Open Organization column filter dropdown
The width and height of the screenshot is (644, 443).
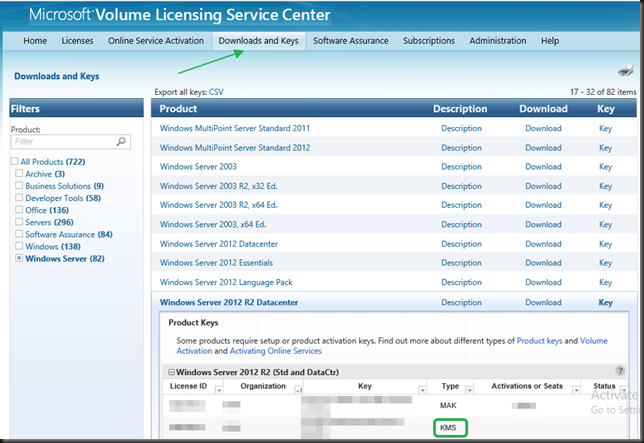pos(299,390)
